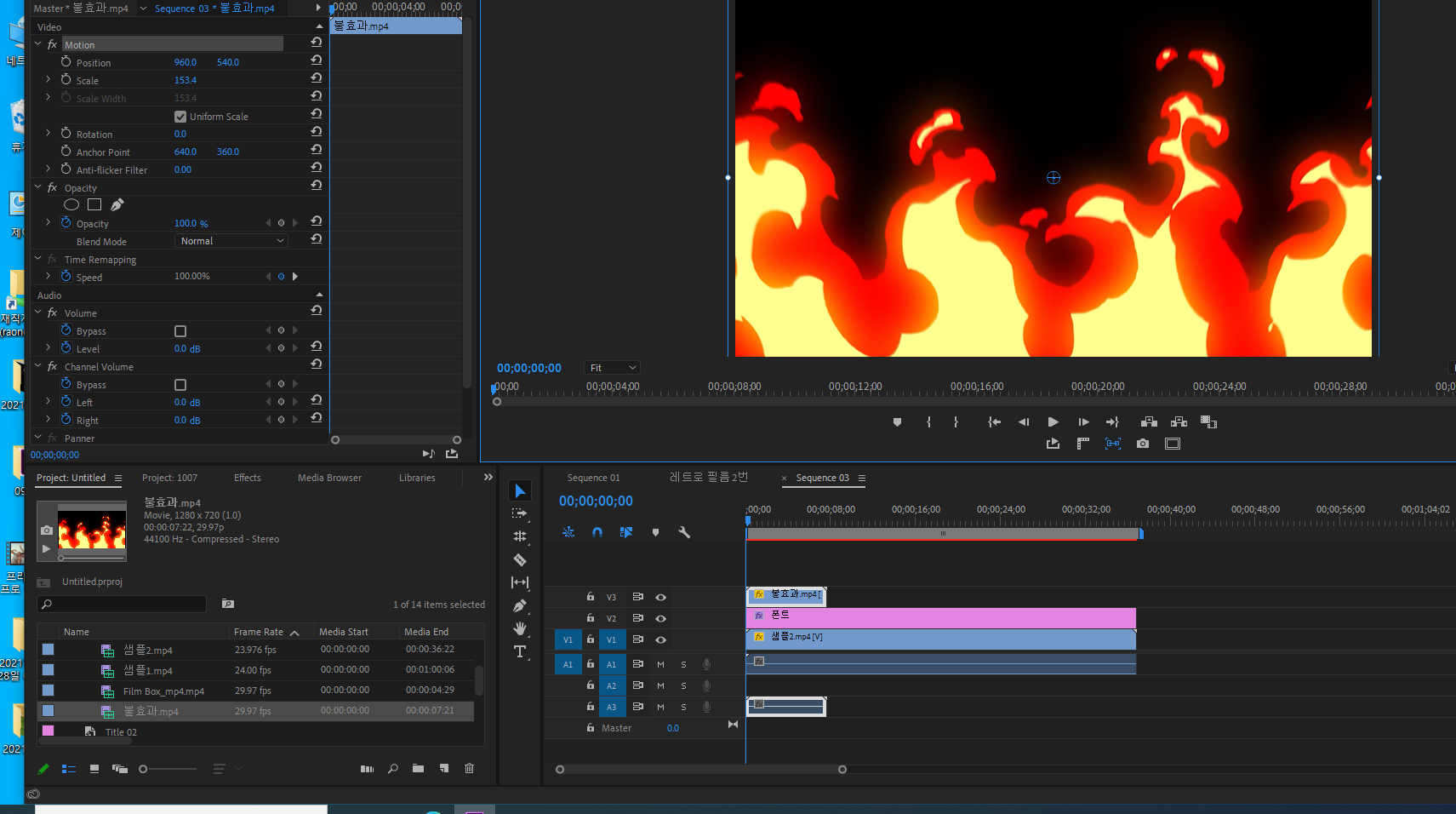
Task: Mute audio track A1
Action: pos(660,664)
